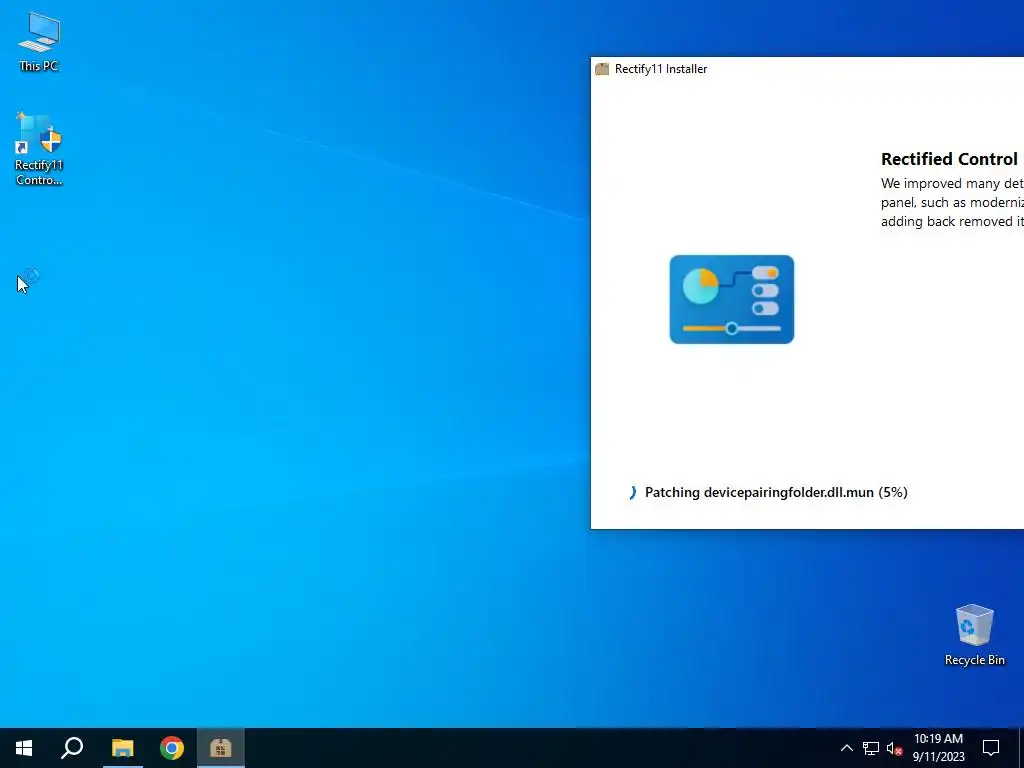Open taskbar Search magnifier
Viewport: 1024px width, 768px height.
coord(72,748)
